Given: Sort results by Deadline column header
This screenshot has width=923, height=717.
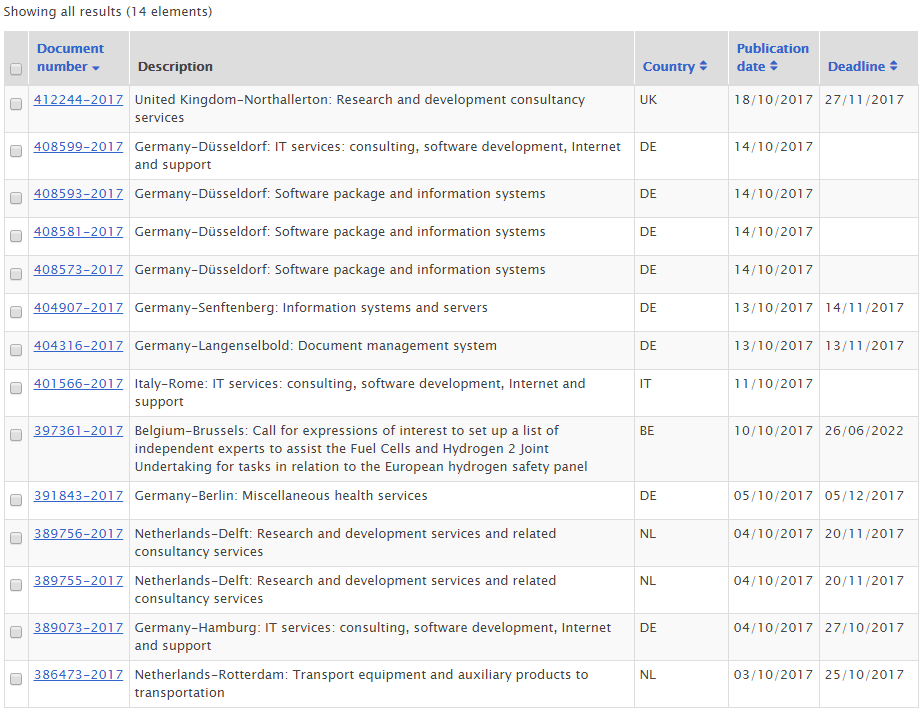Looking at the screenshot, I should [856, 67].
